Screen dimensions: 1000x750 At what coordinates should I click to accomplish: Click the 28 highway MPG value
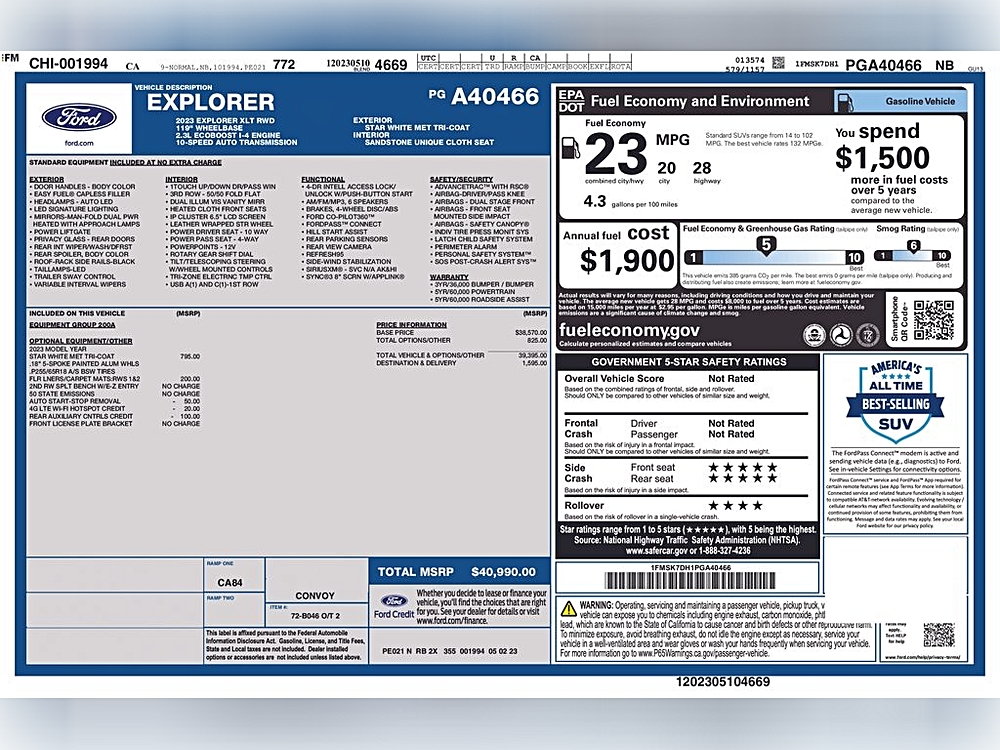click(x=702, y=168)
